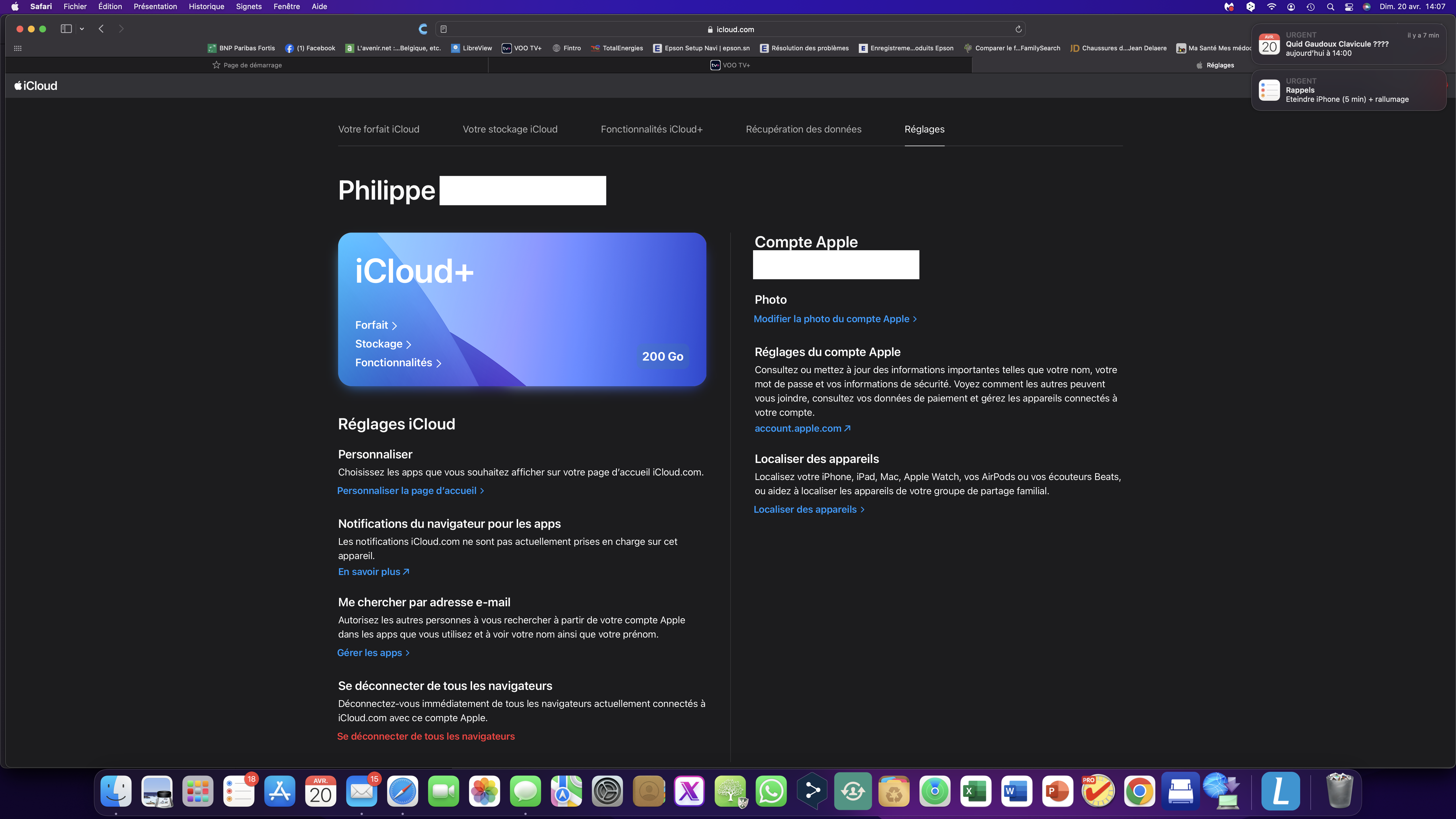Click the page reload icon

coord(1018,29)
